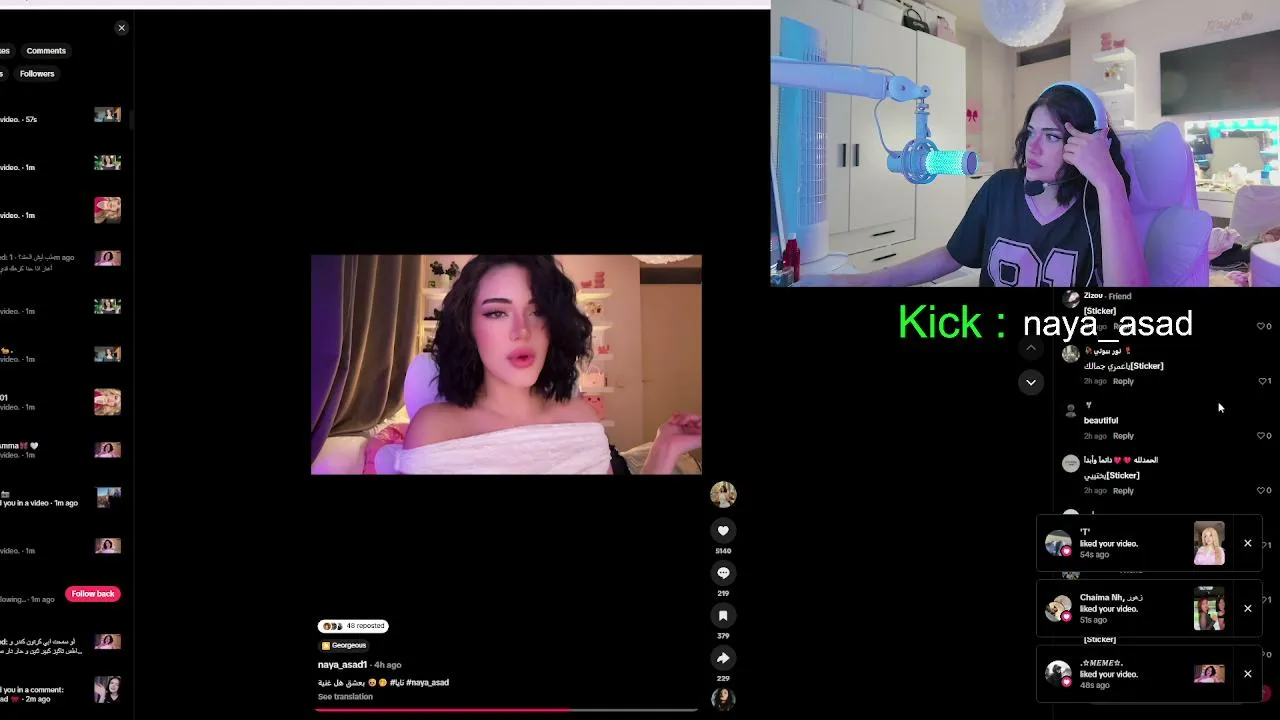This screenshot has width=1280, height=720.
Task: Click the 48 reposted badge
Action: (x=353, y=626)
